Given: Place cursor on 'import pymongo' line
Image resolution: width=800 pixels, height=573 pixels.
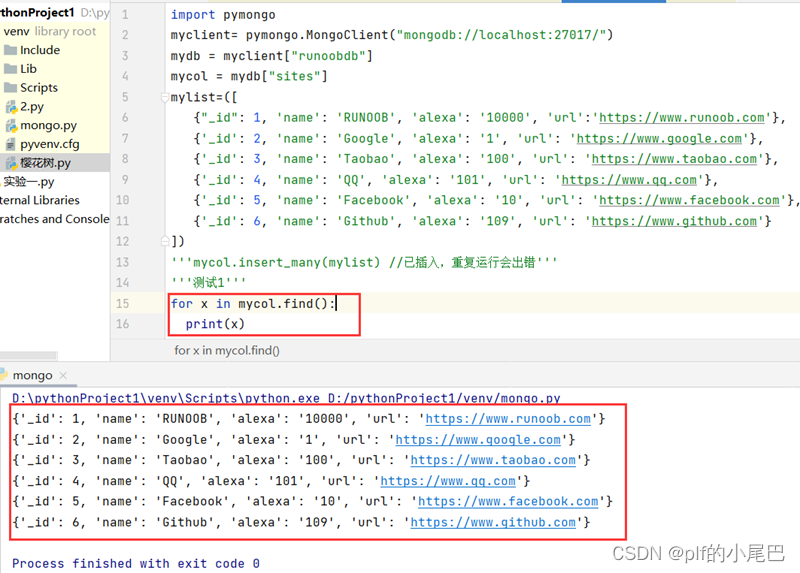Looking at the screenshot, I should coord(223,15).
